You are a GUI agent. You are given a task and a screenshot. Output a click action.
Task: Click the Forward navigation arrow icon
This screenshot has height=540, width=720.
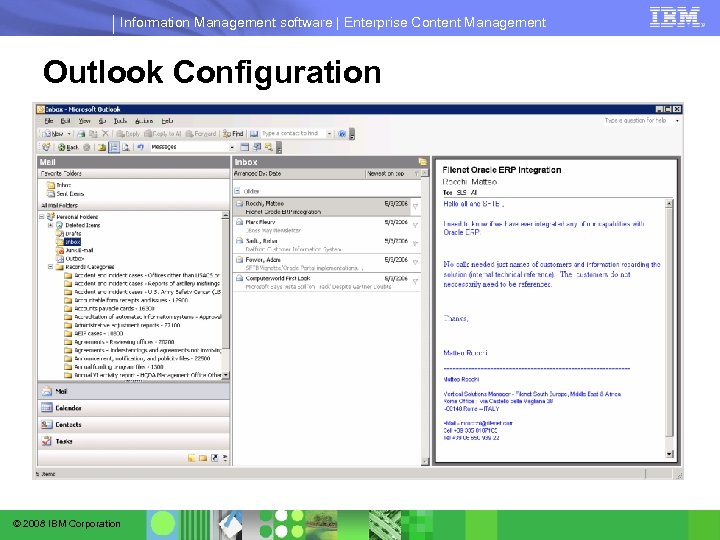pyautogui.click(x=86, y=147)
